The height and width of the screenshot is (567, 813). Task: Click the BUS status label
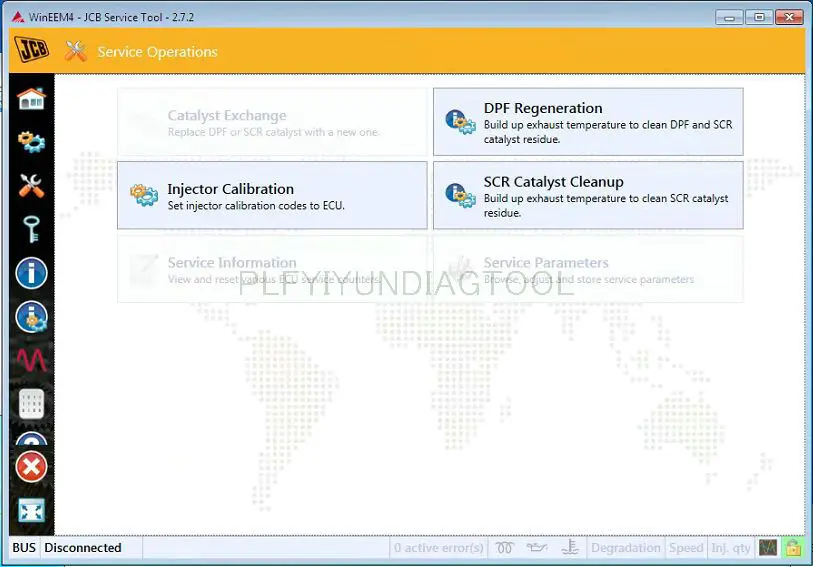click(24, 548)
